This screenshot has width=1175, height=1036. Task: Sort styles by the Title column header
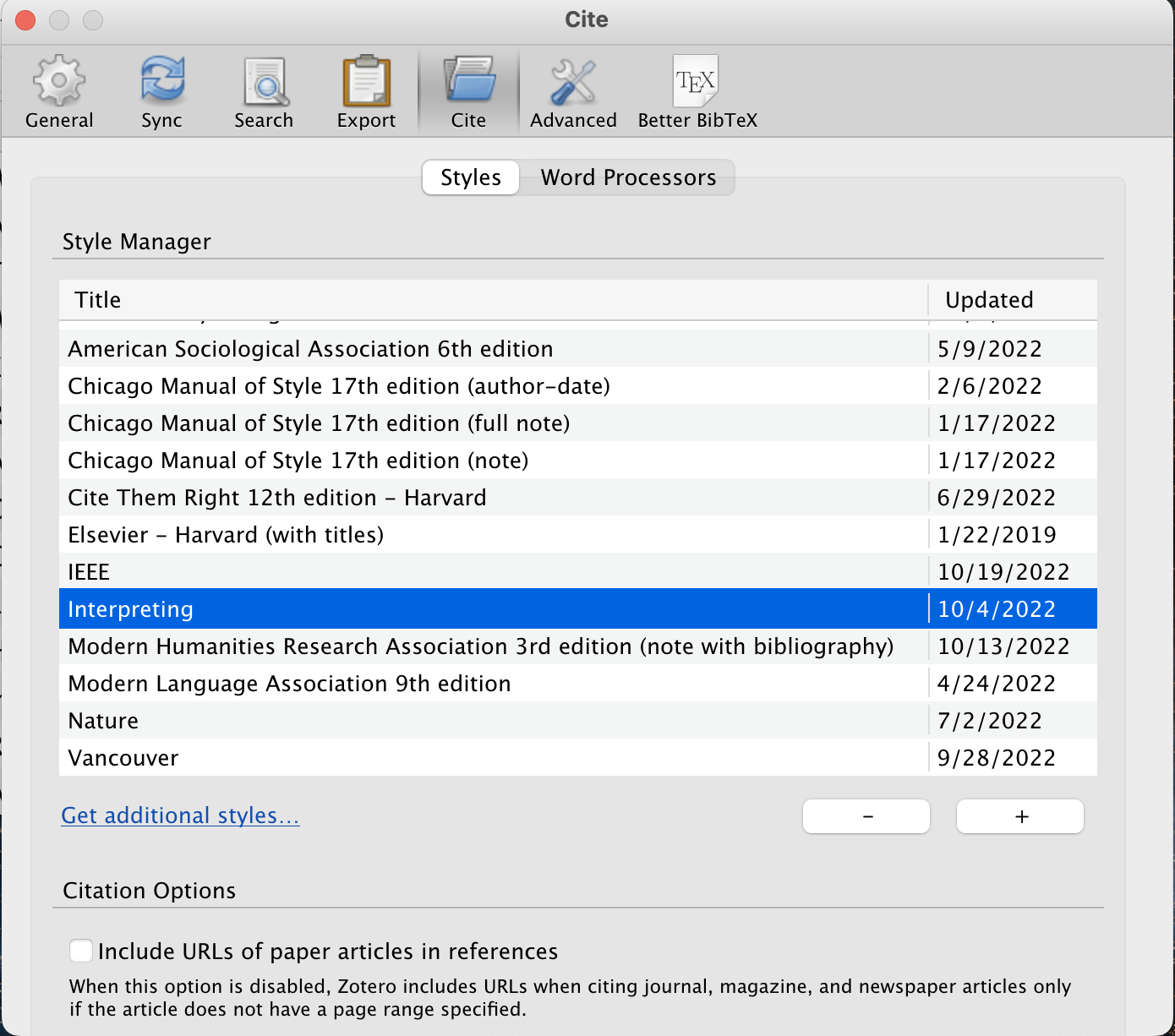494,300
